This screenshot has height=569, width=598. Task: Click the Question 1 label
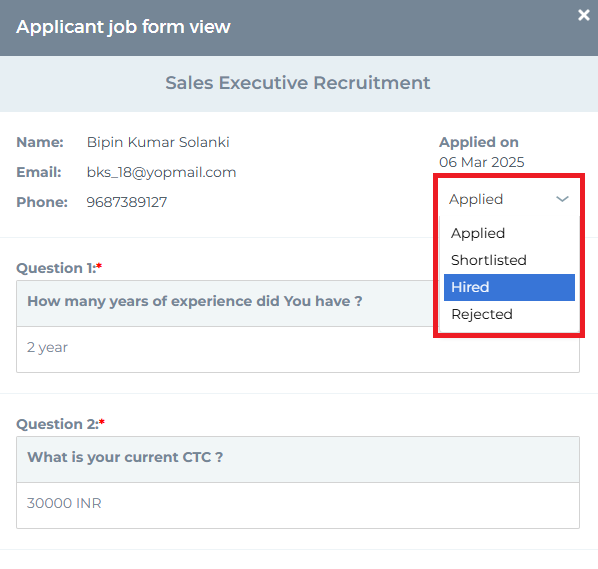tap(59, 268)
